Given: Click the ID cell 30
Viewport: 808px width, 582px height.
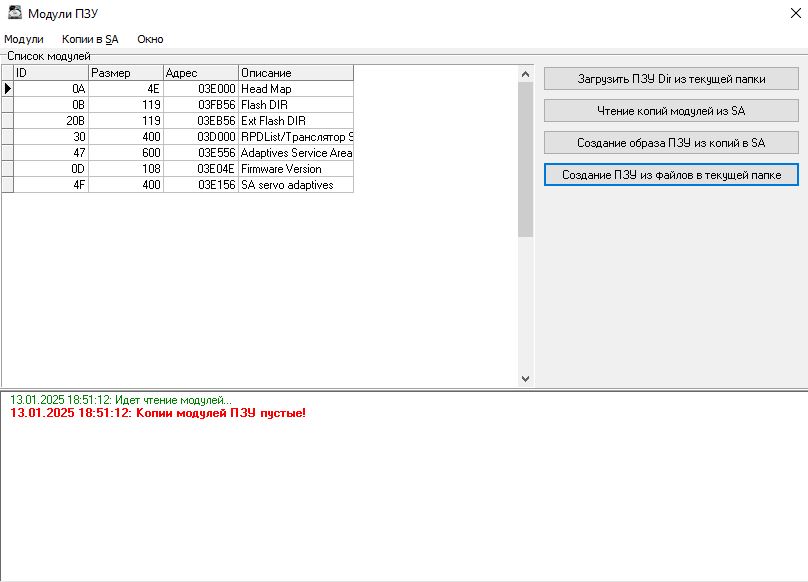Looking at the screenshot, I should tap(51, 137).
